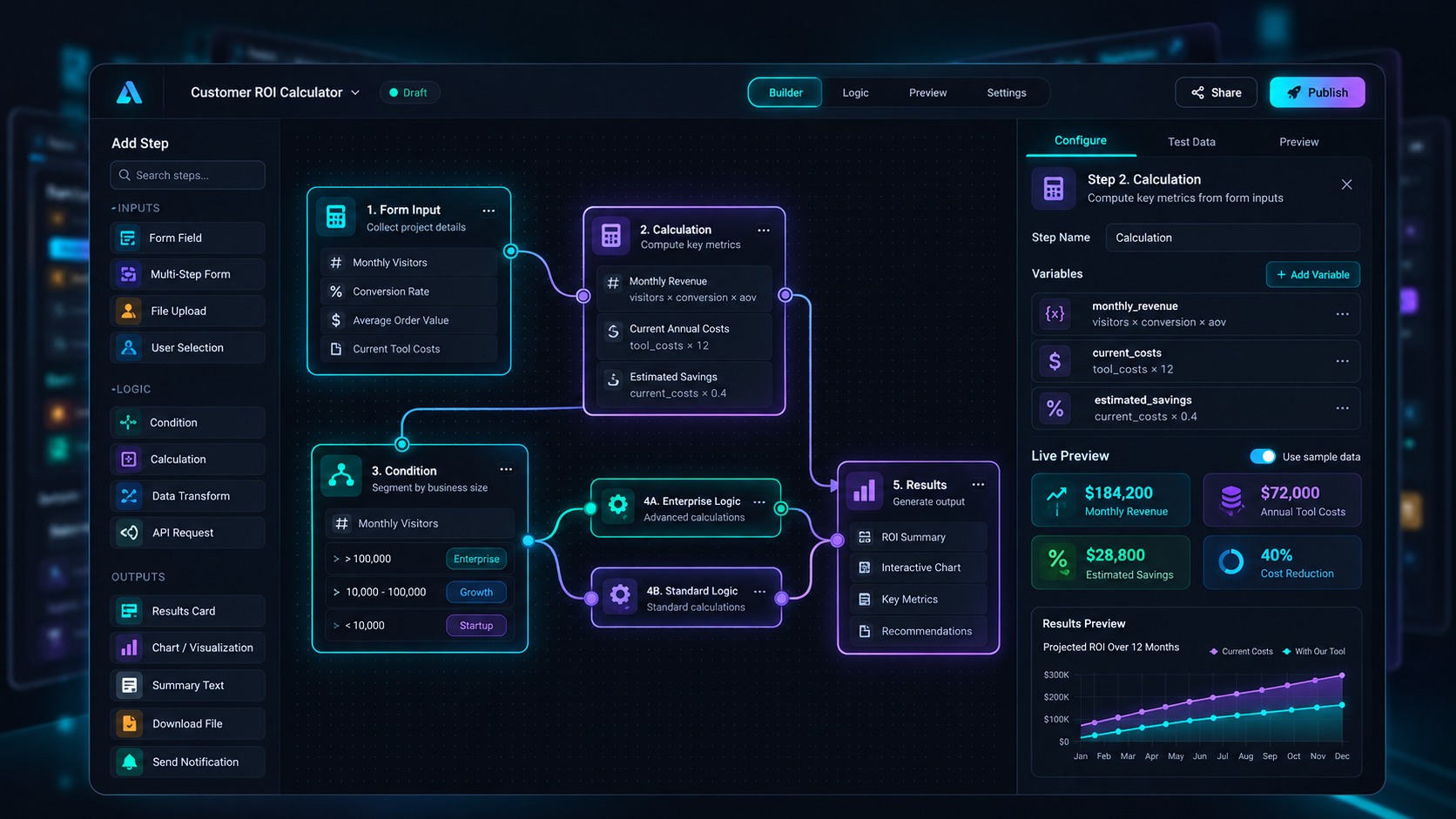Open options for estimated_savings variable

coord(1342,408)
